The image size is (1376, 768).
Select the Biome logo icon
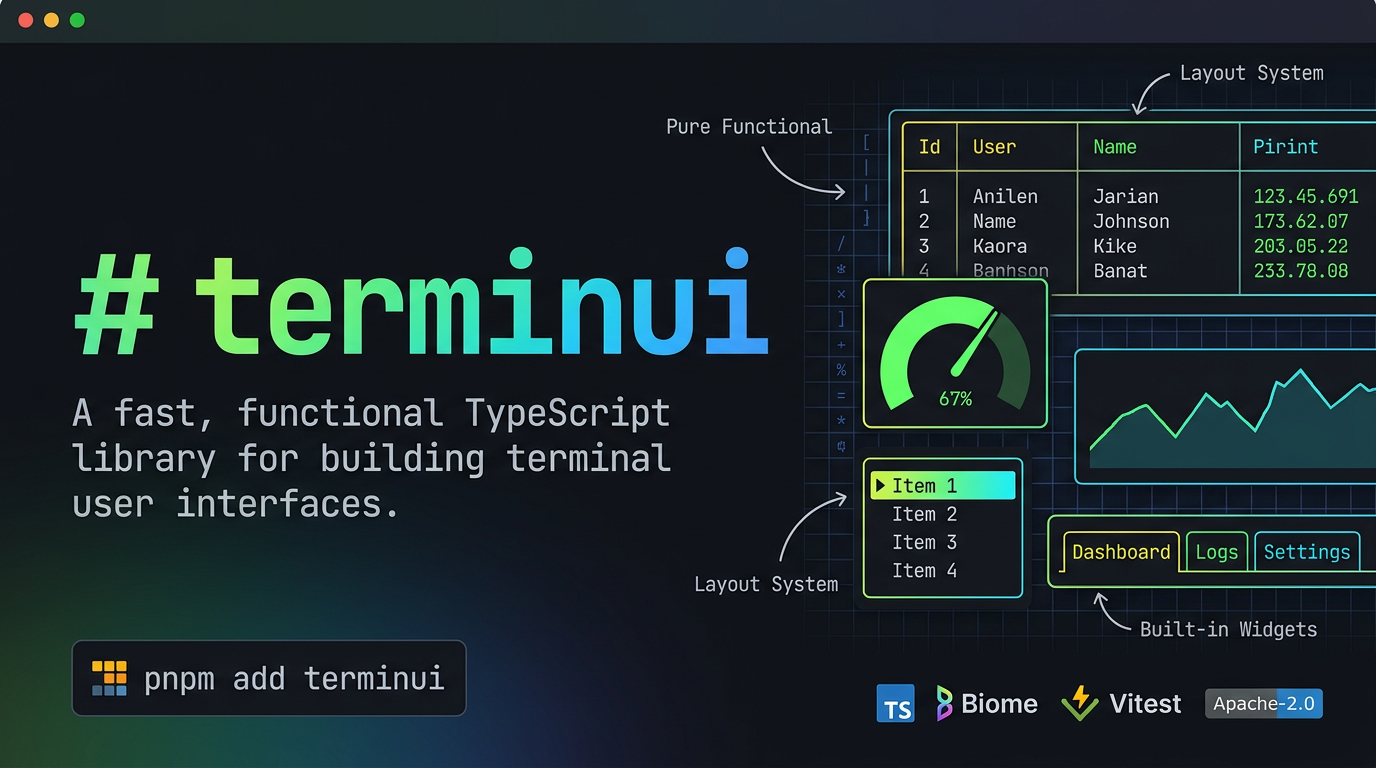click(943, 703)
